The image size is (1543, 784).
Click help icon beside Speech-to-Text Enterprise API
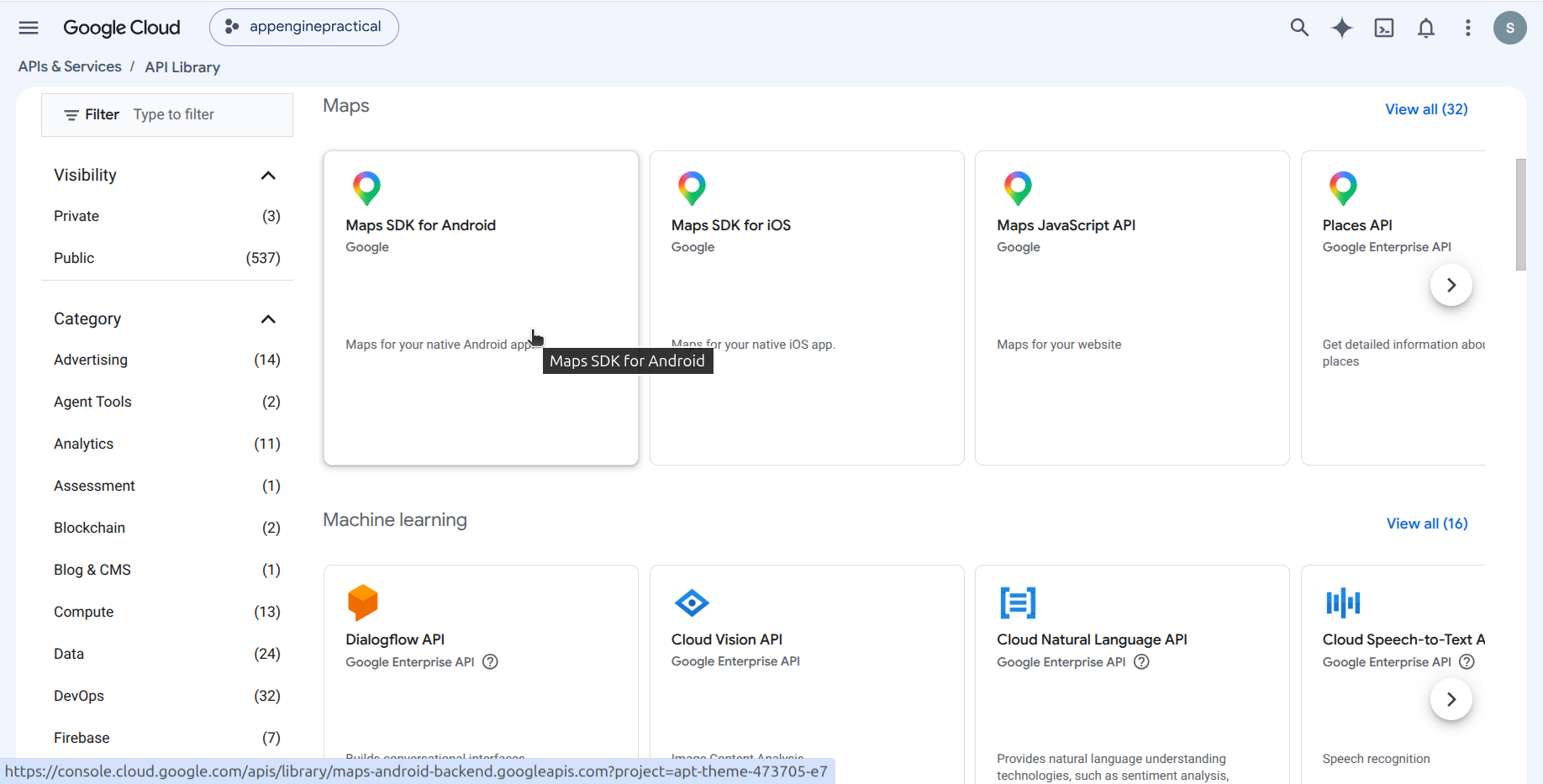tap(1467, 662)
